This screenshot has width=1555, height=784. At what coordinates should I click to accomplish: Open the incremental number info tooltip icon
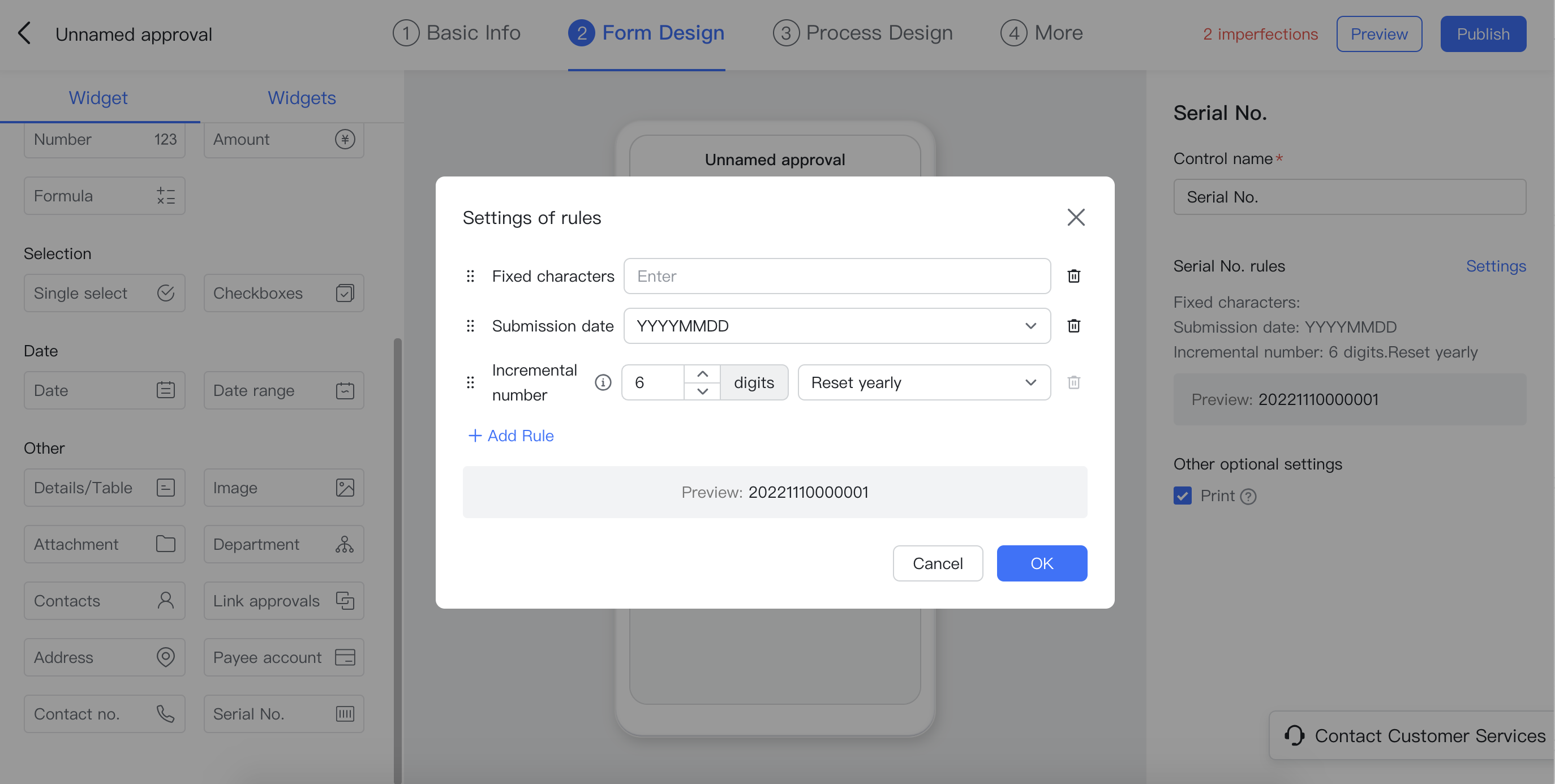coord(603,382)
